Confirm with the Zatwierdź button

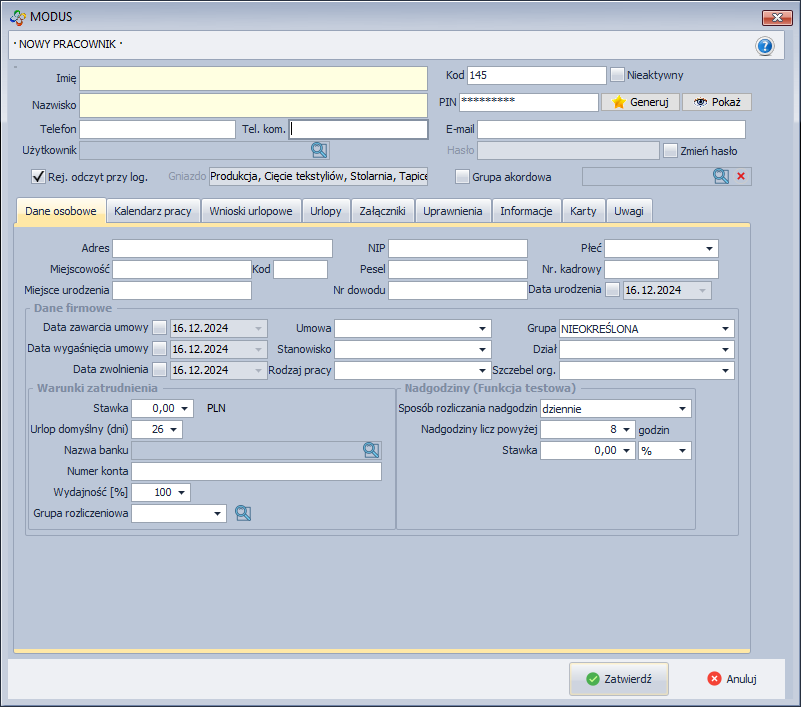(619, 678)
